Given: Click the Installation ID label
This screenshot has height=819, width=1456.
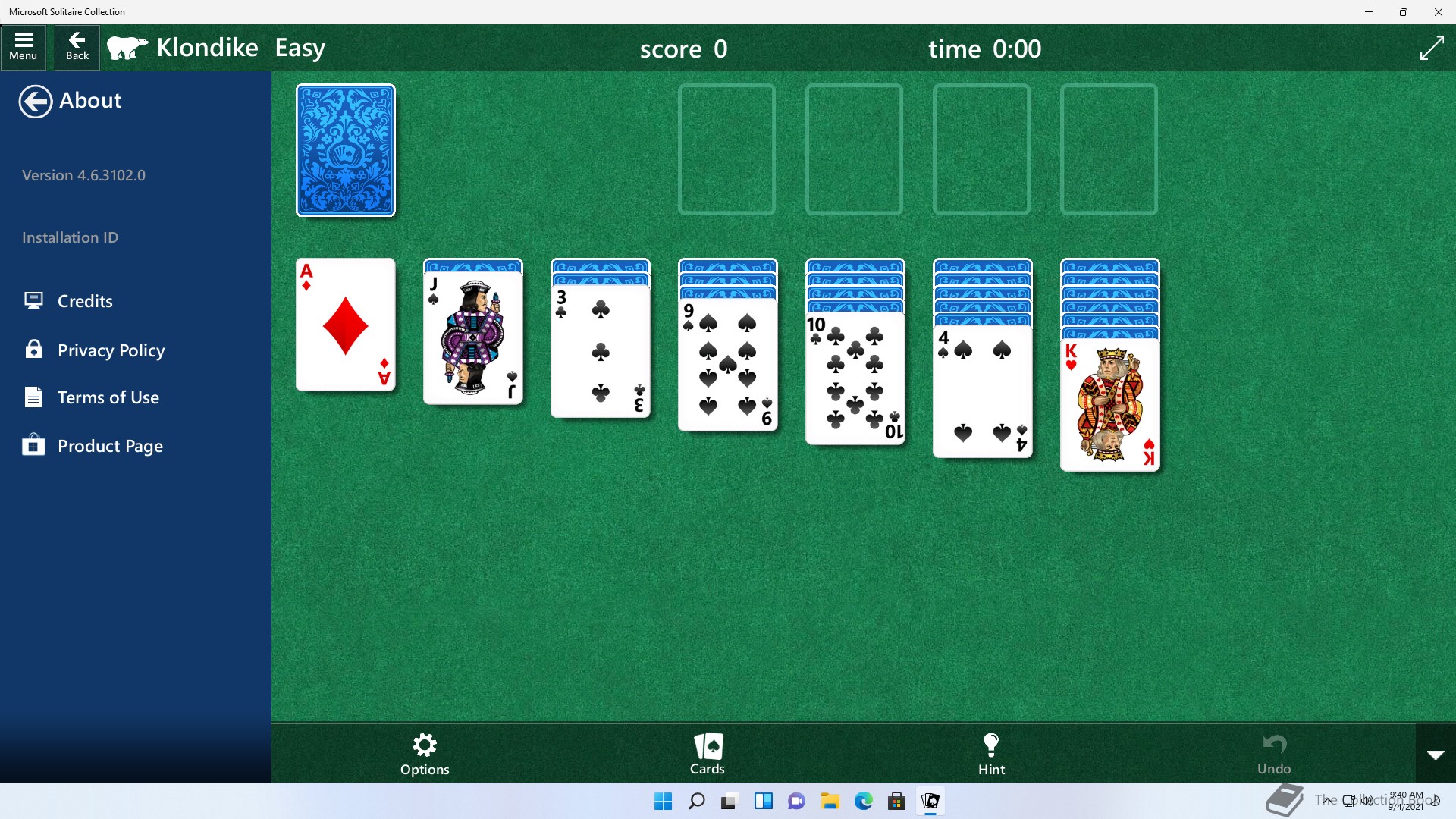Looking at the screenshot, I should pos(70,237).
